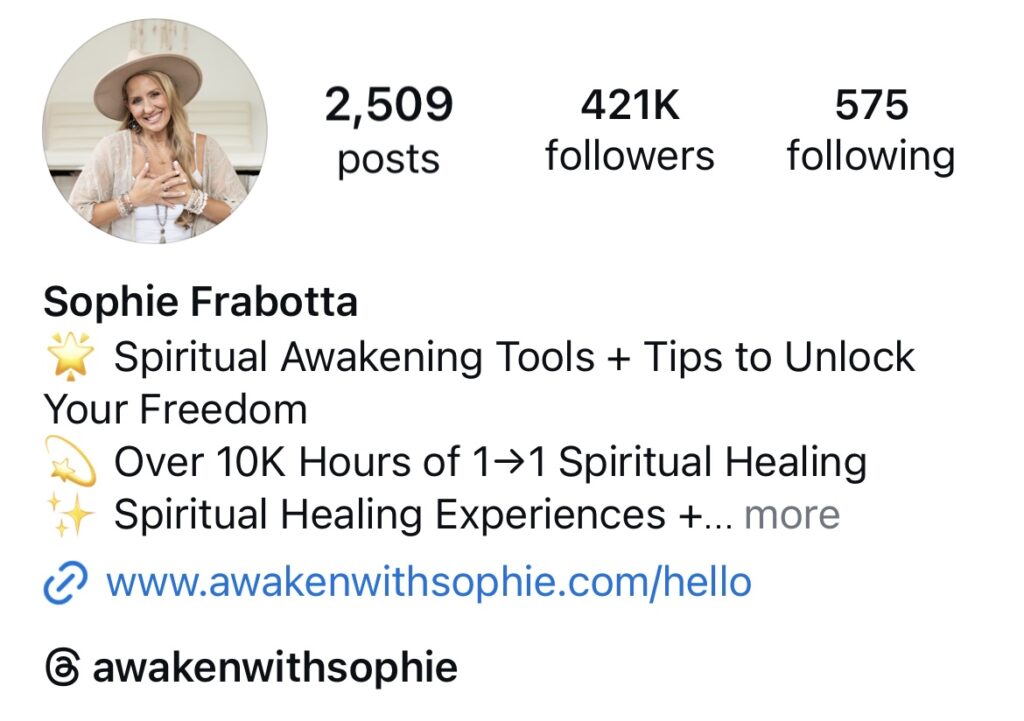Image resolution: width=1024 pixels, height=721 pixels.
Task: Open the 575 following number
Action: tap(871, 105)
